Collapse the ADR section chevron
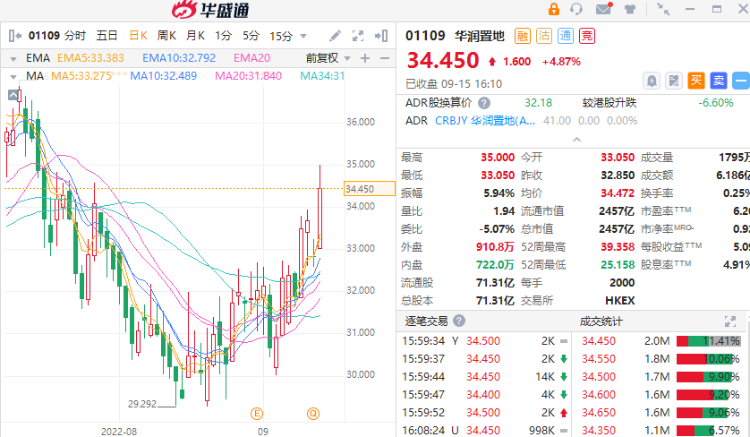Viewport: 750px width, 437px height. (577, 140)
